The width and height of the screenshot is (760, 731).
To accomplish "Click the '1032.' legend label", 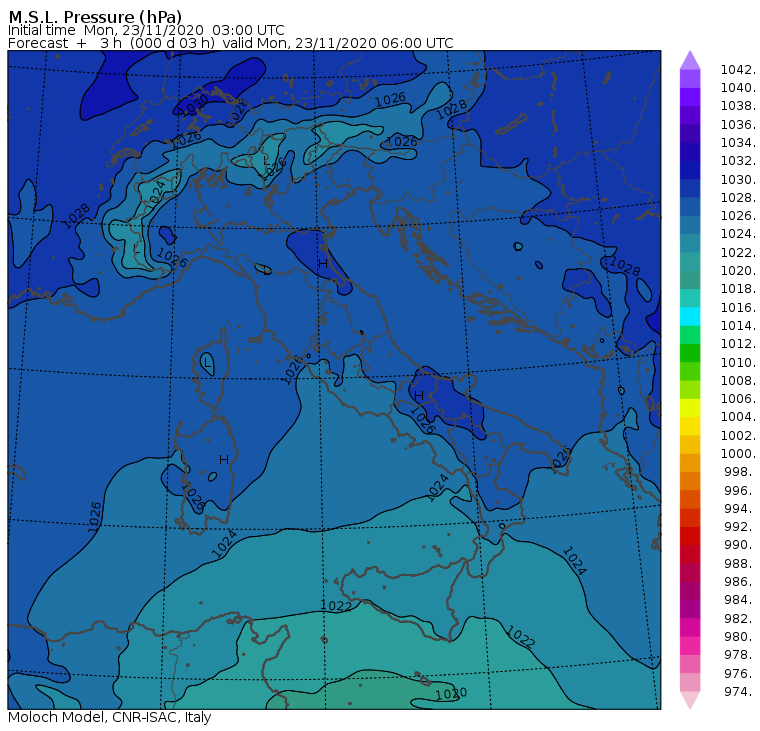I will point(738,161).
